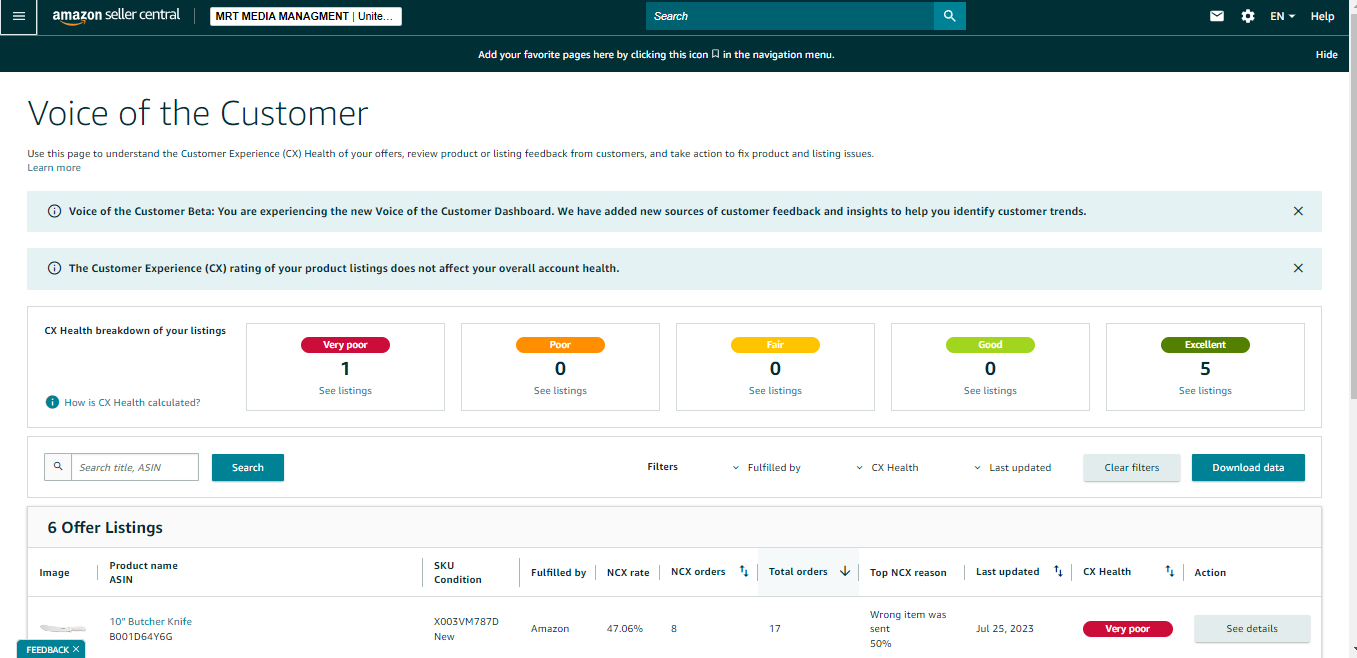Open the mail messages icon
Screen dimensions: 1357x658
click(x=1217, y=16)
